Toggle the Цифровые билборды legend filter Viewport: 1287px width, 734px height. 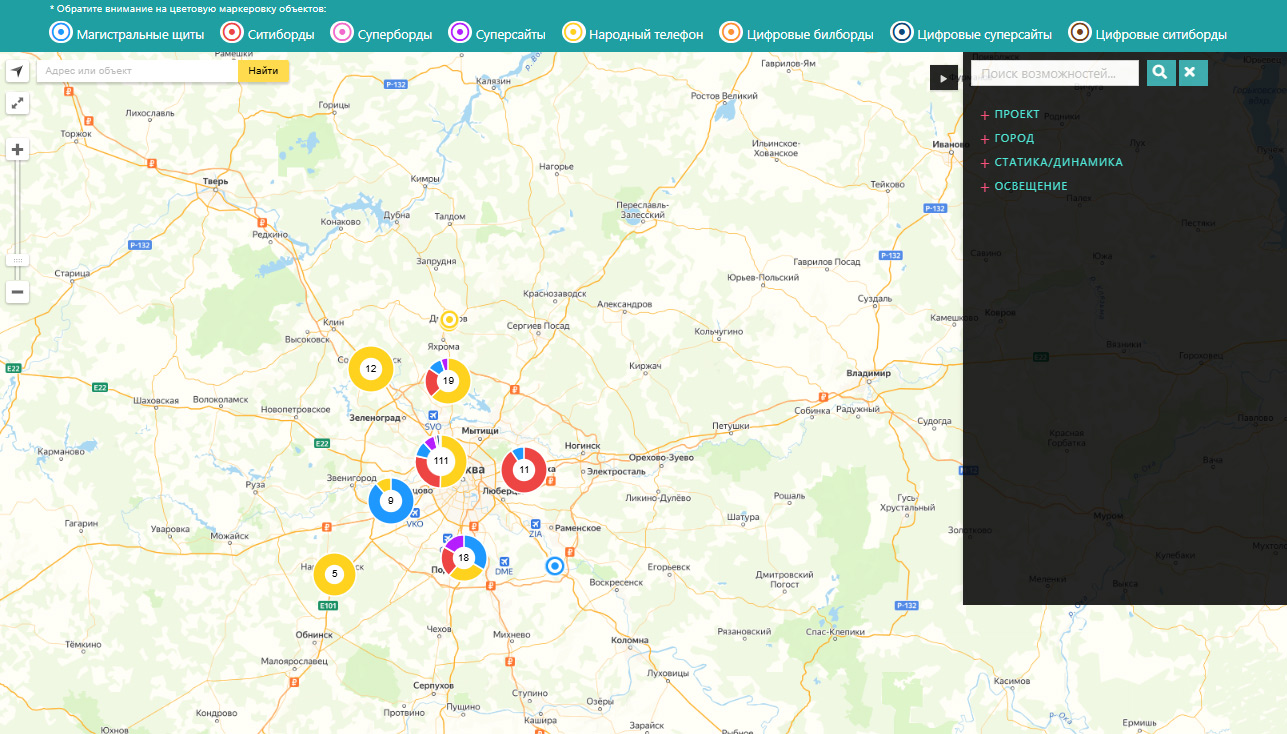pos(796,34)
